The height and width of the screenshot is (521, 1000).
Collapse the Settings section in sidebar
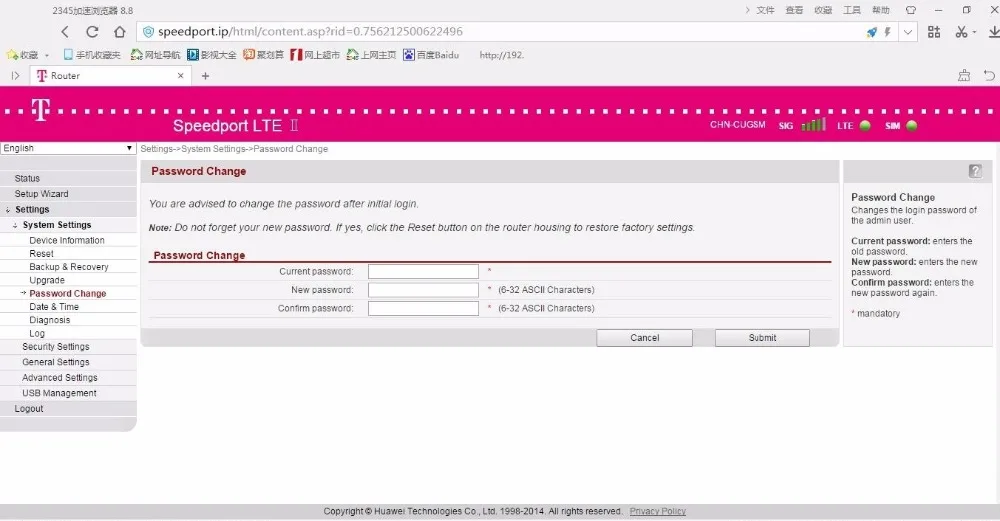[32, 209]
